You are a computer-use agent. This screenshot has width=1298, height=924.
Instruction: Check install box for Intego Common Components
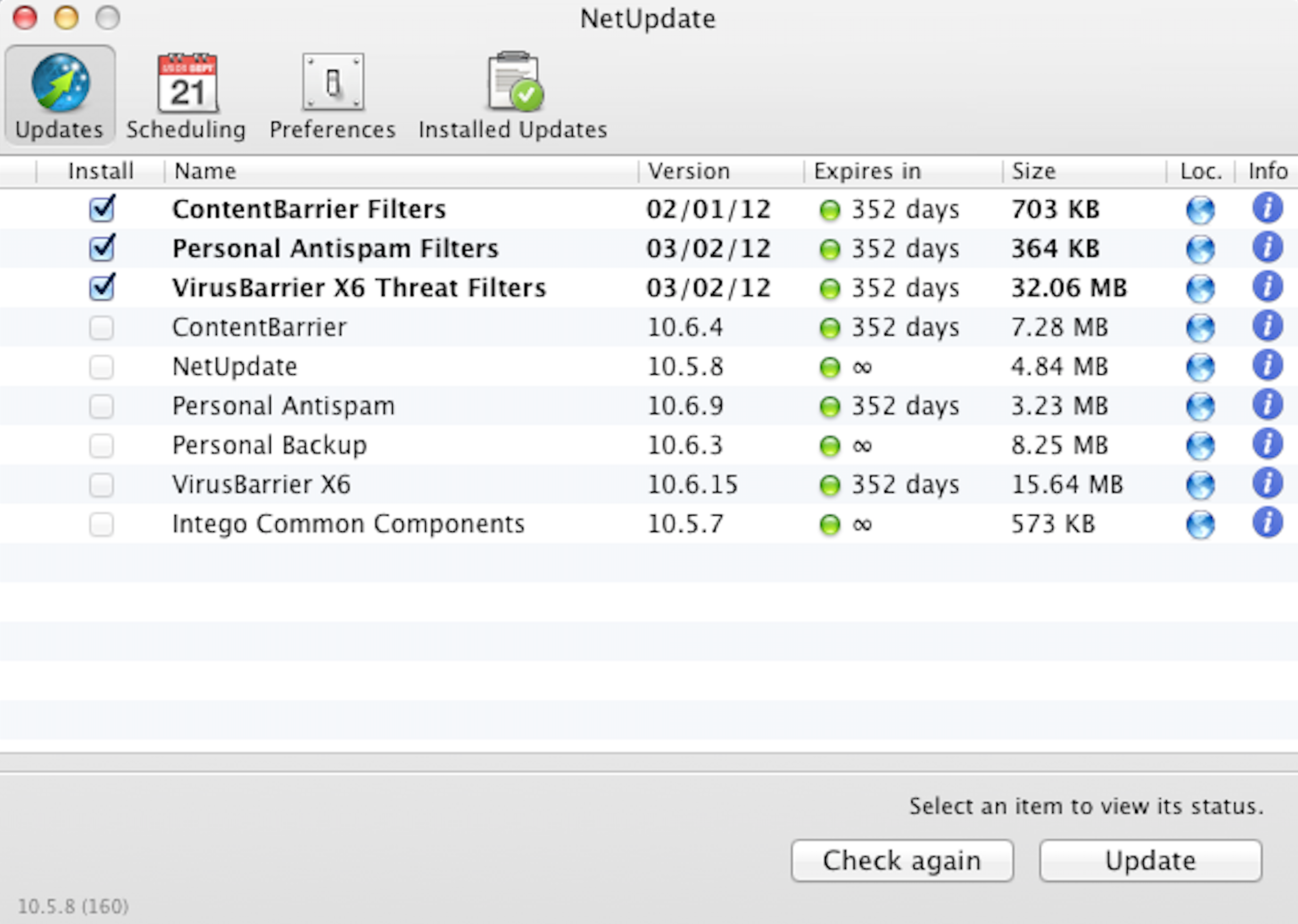102,524
